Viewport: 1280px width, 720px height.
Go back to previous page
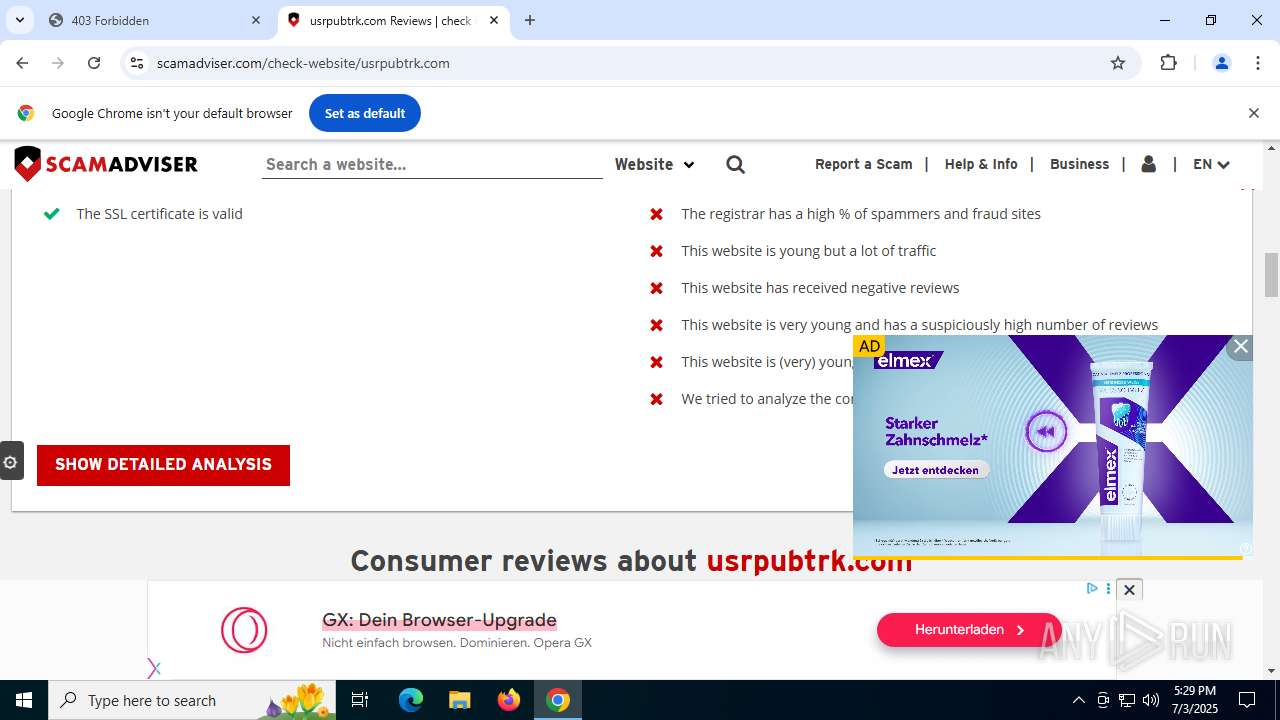click(22, 63)
